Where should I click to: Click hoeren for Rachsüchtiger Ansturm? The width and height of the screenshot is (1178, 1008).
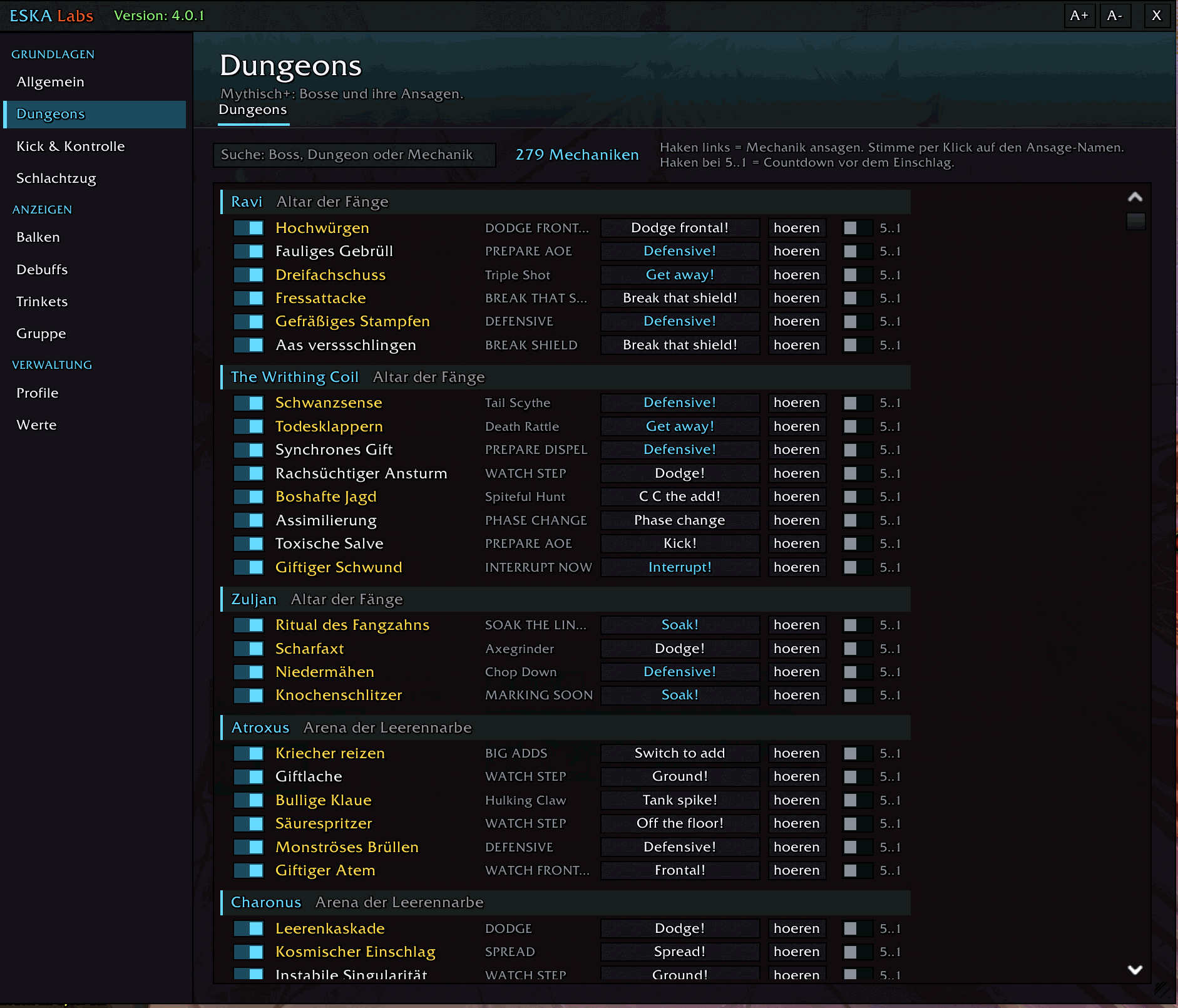click(x=797, y=473)
